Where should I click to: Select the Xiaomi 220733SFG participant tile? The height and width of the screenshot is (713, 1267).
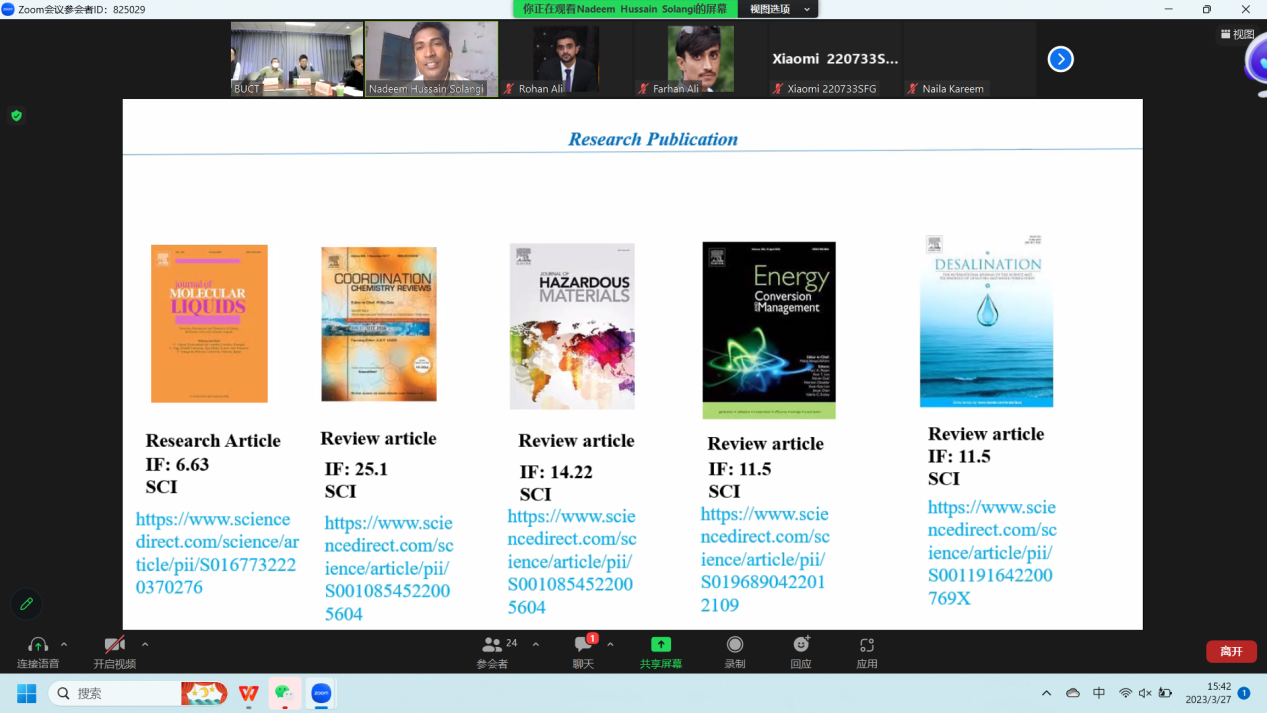click(x=834, y=59)
